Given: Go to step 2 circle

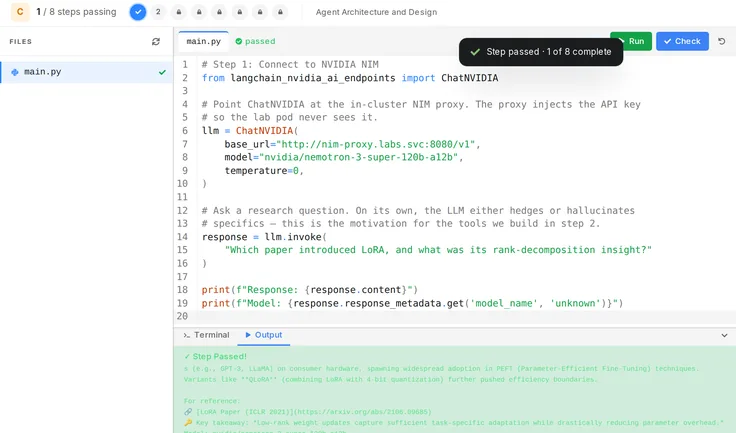Looking at the screenshot, I should pyautogui.click(x=158, y=12).
